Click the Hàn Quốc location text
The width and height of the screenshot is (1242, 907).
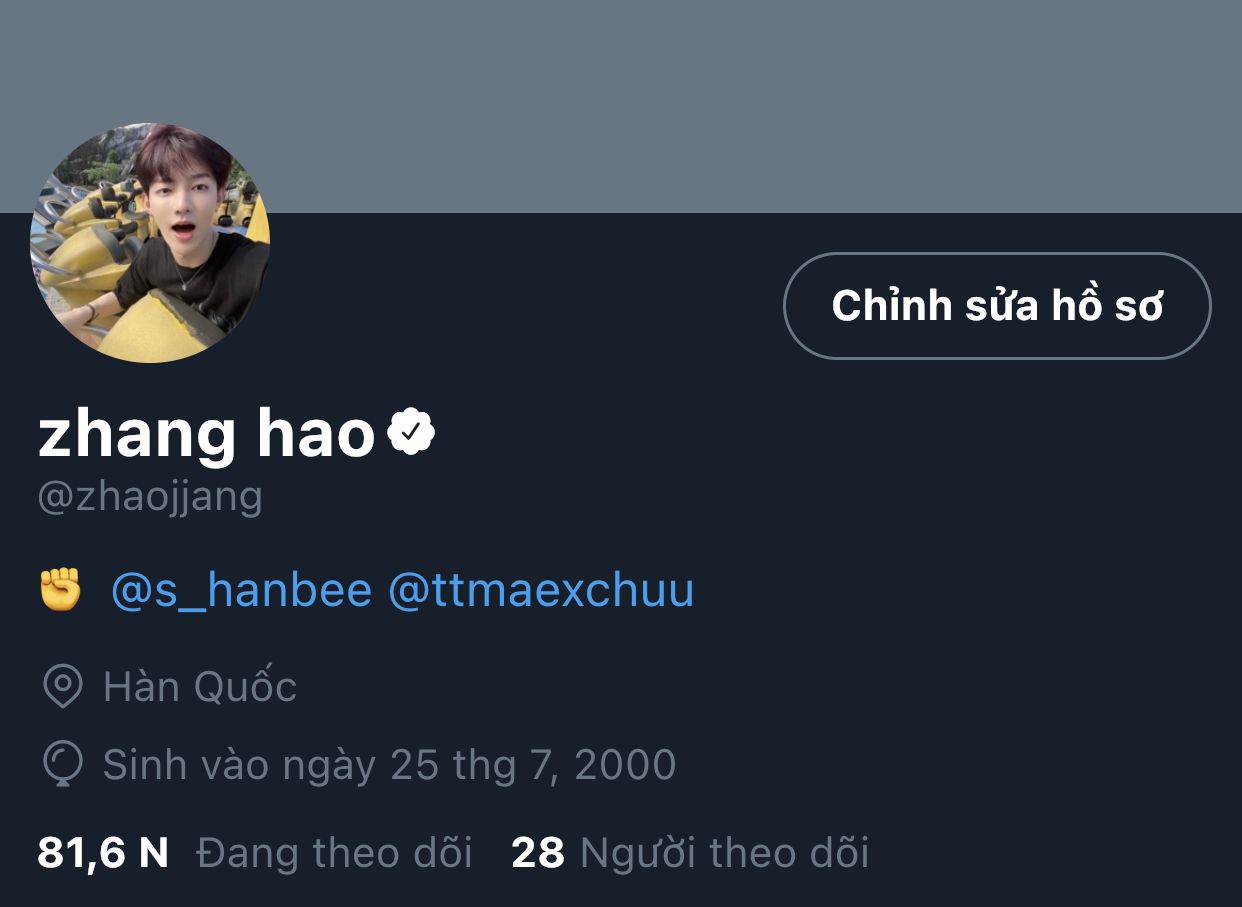tap(200, 687)
